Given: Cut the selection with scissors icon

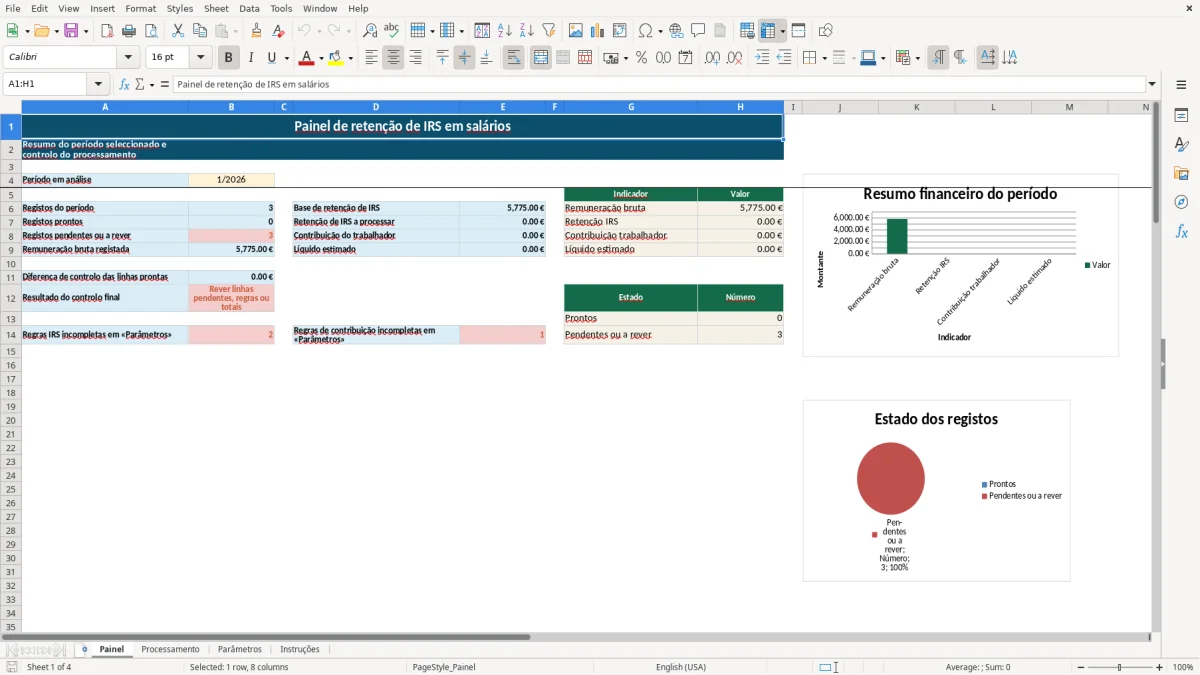Looking at the screenshot, I should (178, 31).
